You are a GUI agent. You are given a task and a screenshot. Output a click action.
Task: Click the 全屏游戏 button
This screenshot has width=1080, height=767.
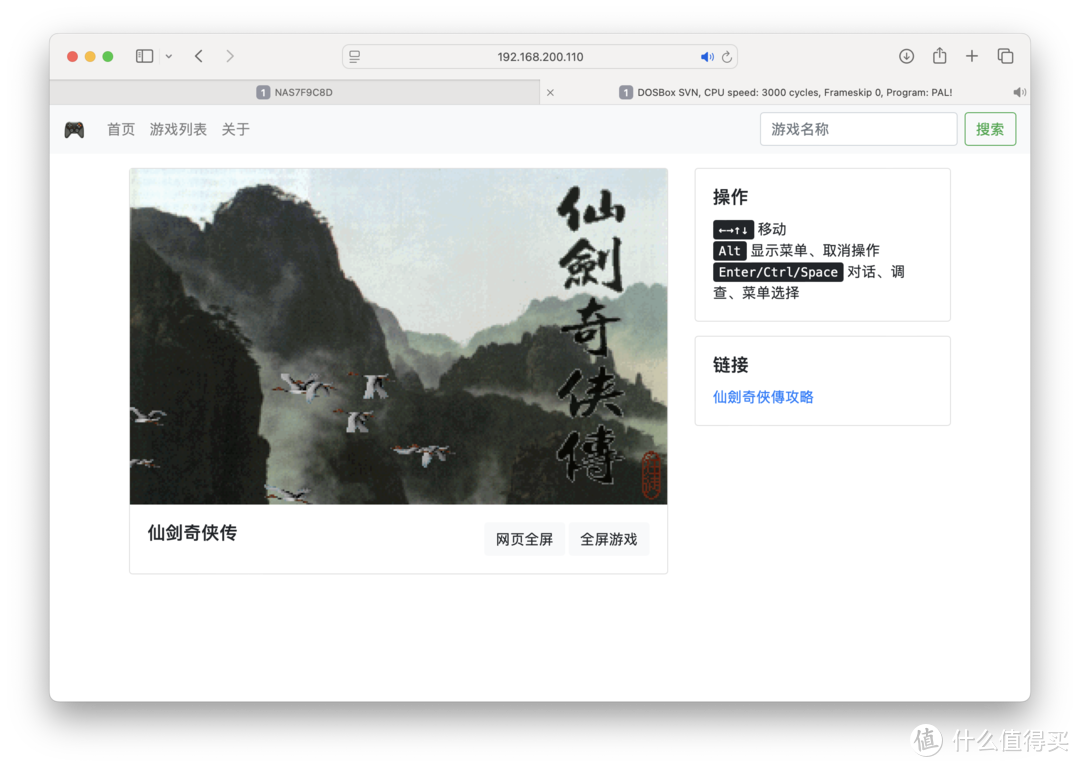point(609,538)
